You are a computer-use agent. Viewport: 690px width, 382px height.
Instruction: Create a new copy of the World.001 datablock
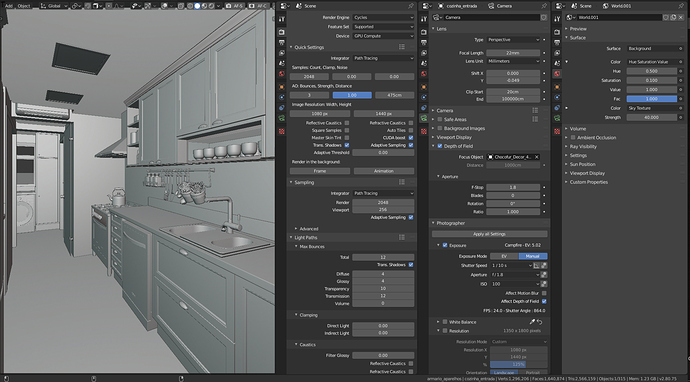click(x=673, y=17)
